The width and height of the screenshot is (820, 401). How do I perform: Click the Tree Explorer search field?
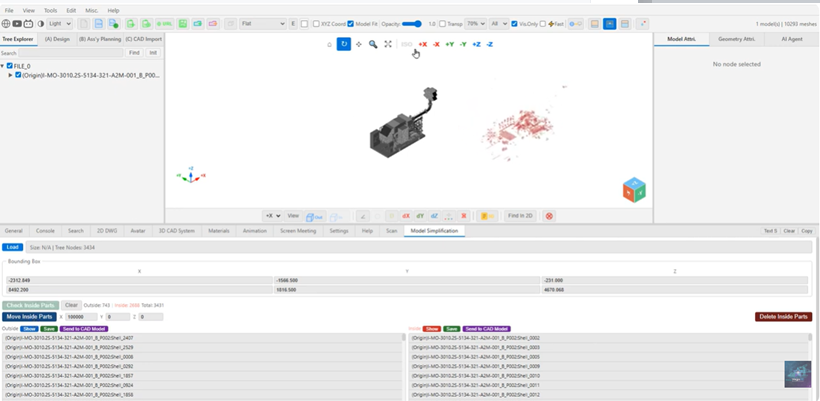click(71, 53)
